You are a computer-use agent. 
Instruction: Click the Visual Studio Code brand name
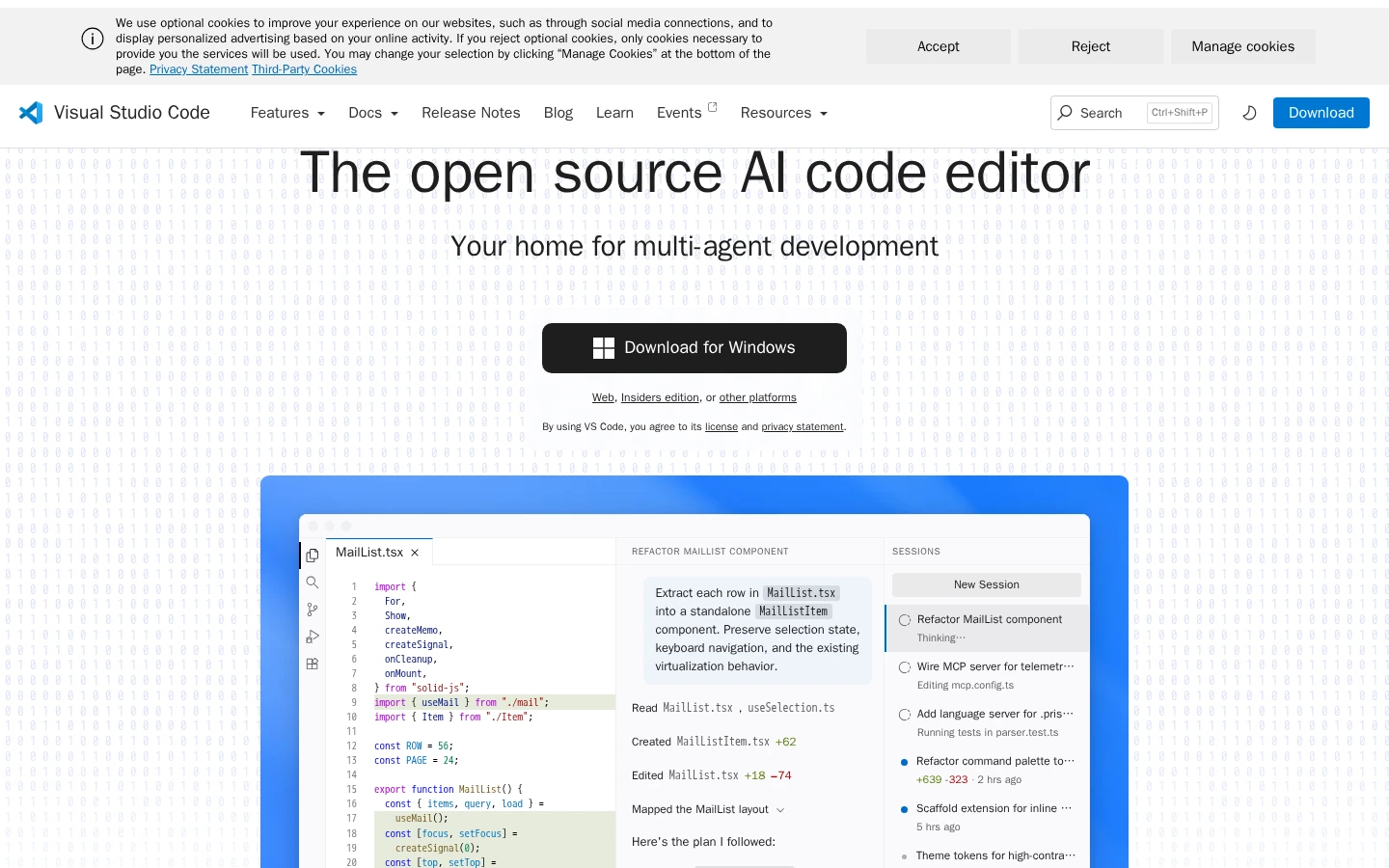(x=132, y=113)
